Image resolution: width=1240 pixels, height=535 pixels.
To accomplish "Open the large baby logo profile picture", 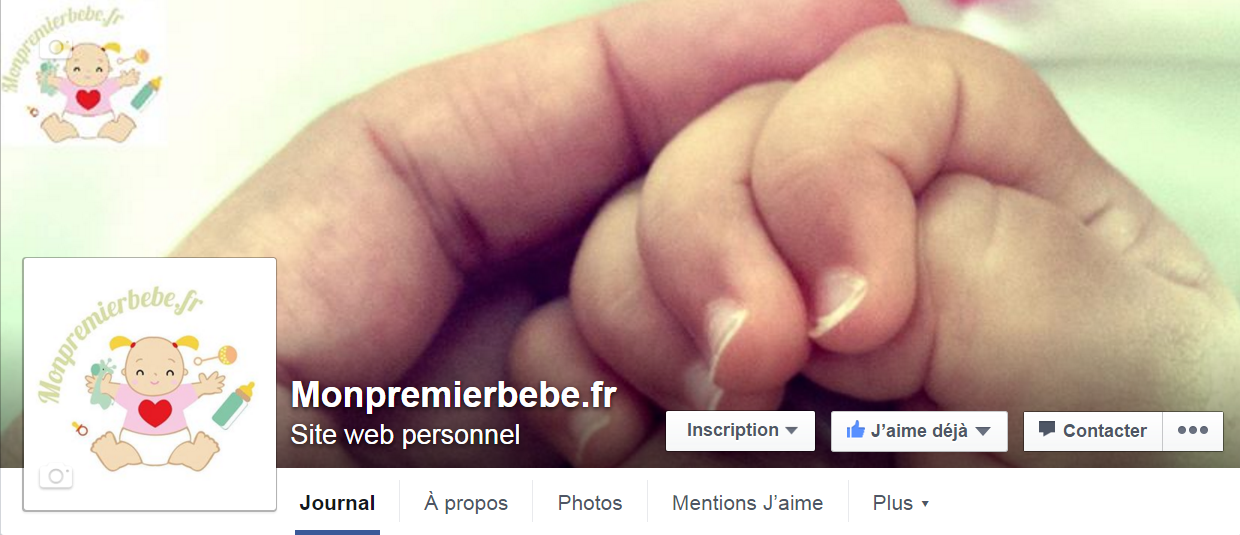I will coord(150,384).
